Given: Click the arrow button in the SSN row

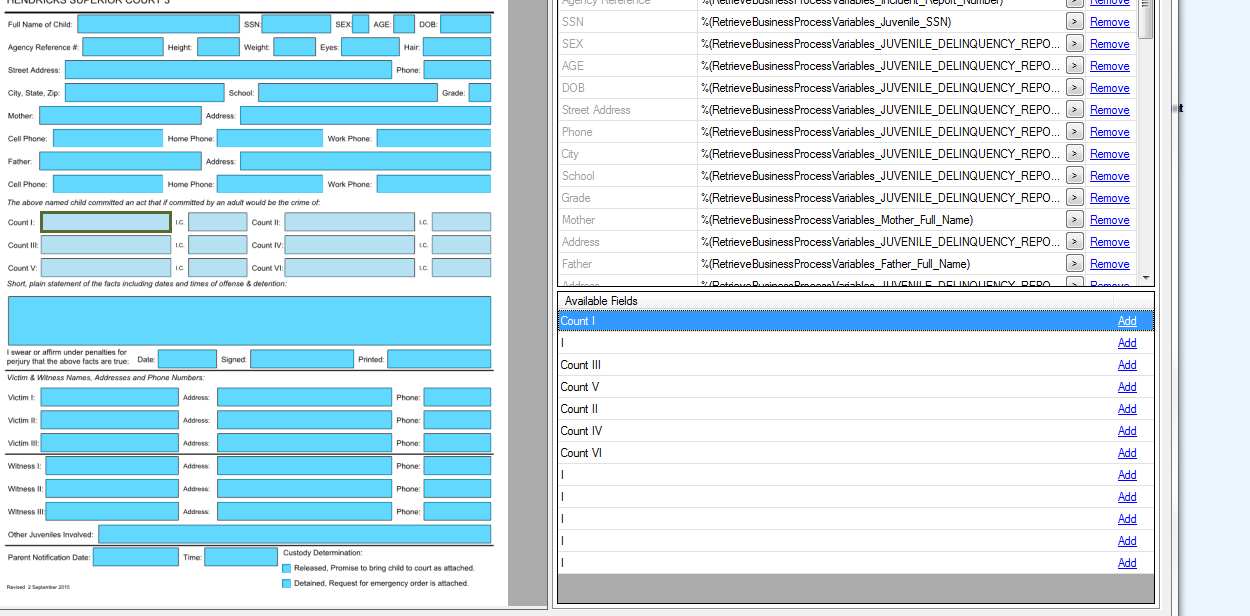Looking at the screenshot, I should [x=1074, y=22].
